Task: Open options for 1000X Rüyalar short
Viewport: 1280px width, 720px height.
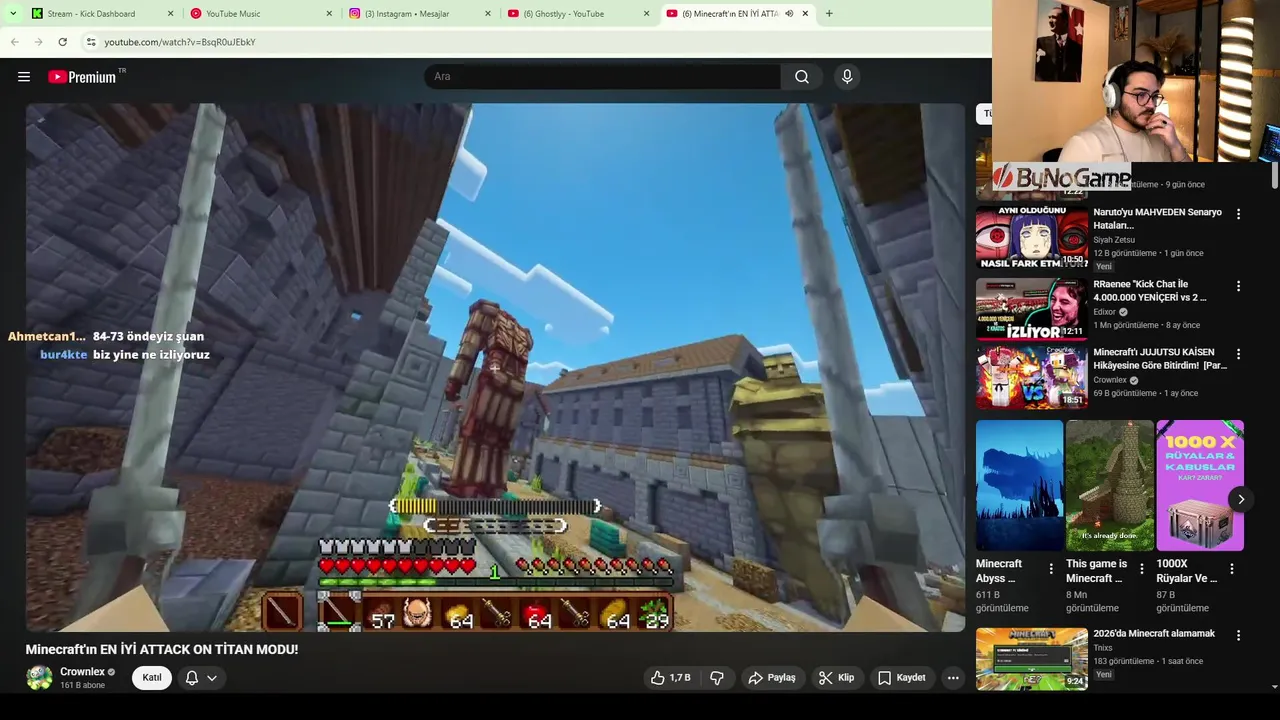Action: point(1232,568)
